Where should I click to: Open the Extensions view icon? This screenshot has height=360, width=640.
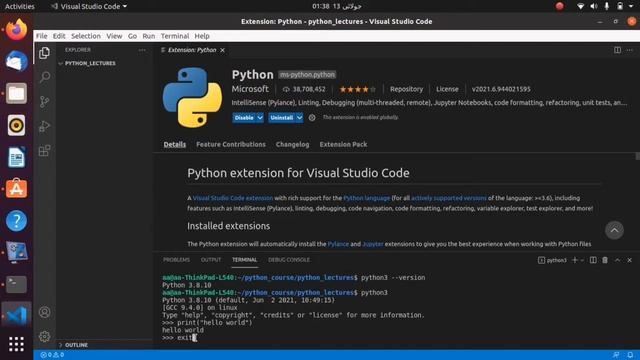tap(44, 151)
